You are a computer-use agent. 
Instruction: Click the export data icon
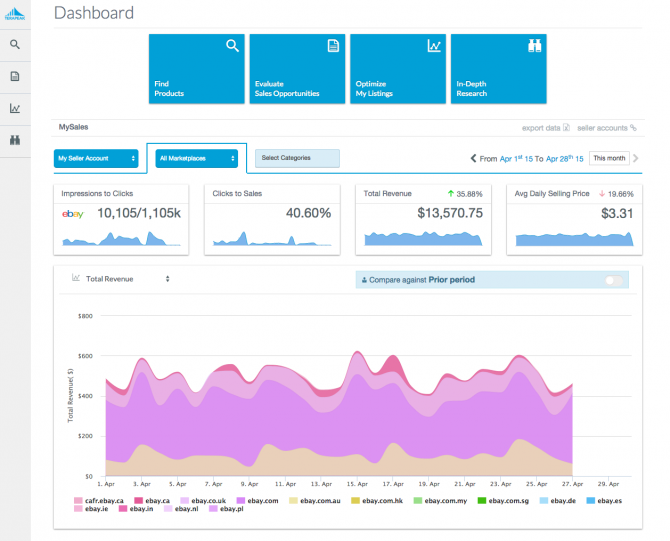[x=566, y=128]
